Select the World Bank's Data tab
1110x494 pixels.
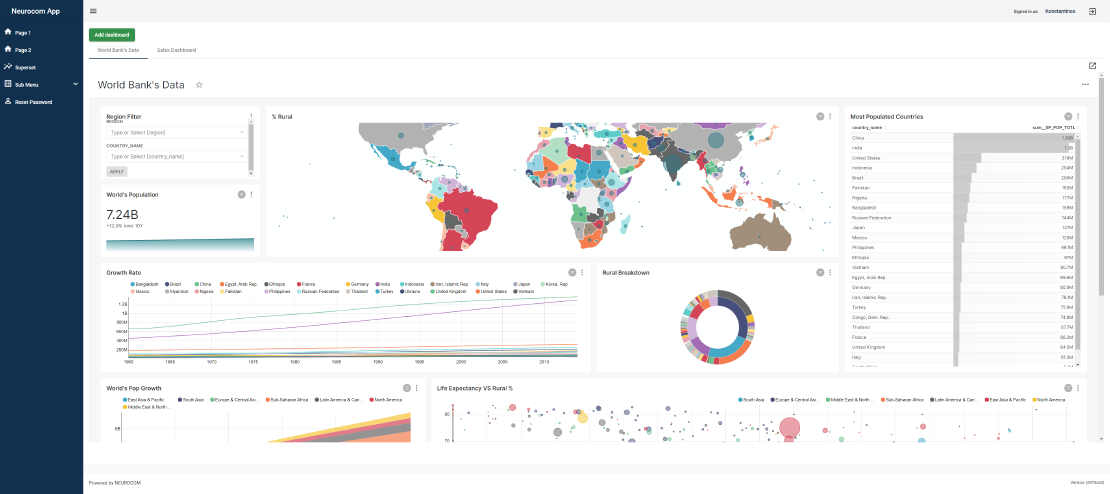[118, 50]
